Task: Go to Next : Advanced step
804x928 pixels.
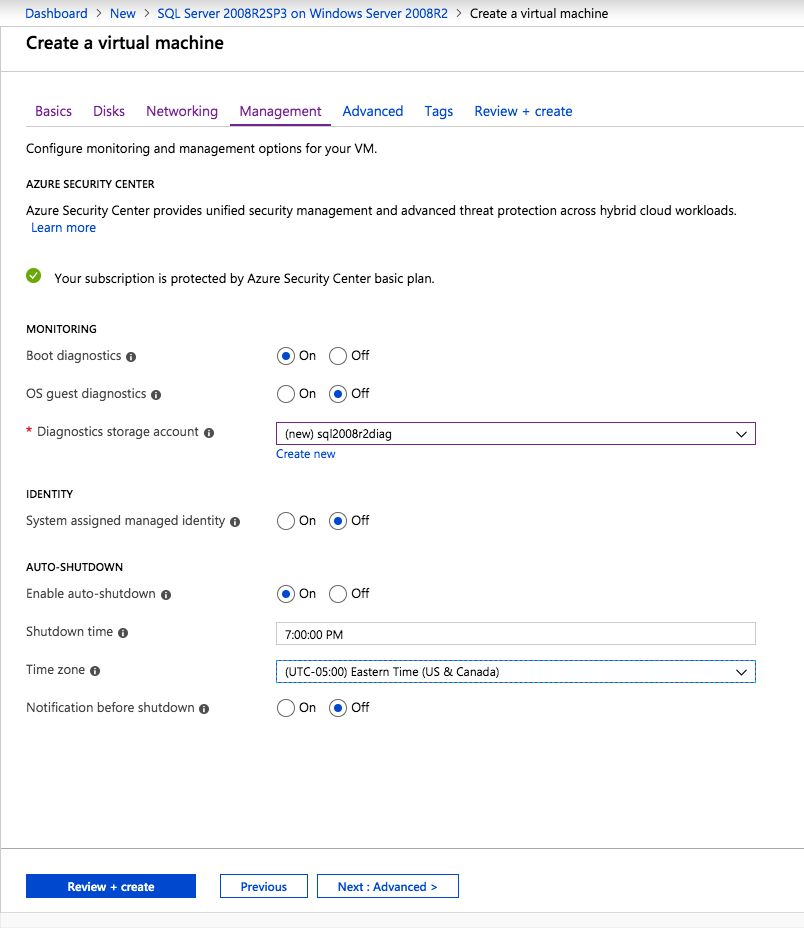Action: [x=387, y=887]
